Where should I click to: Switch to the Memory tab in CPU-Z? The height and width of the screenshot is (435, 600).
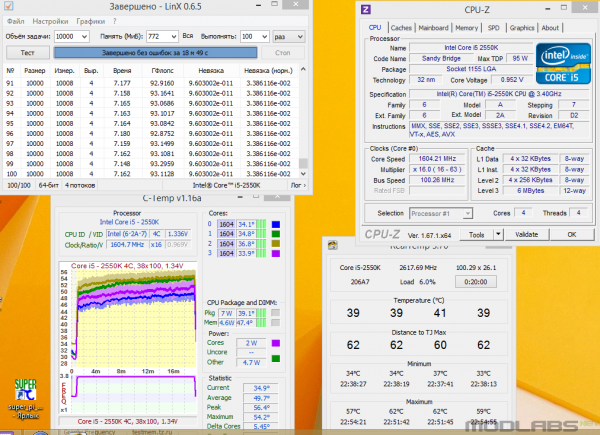pos(466,28)
